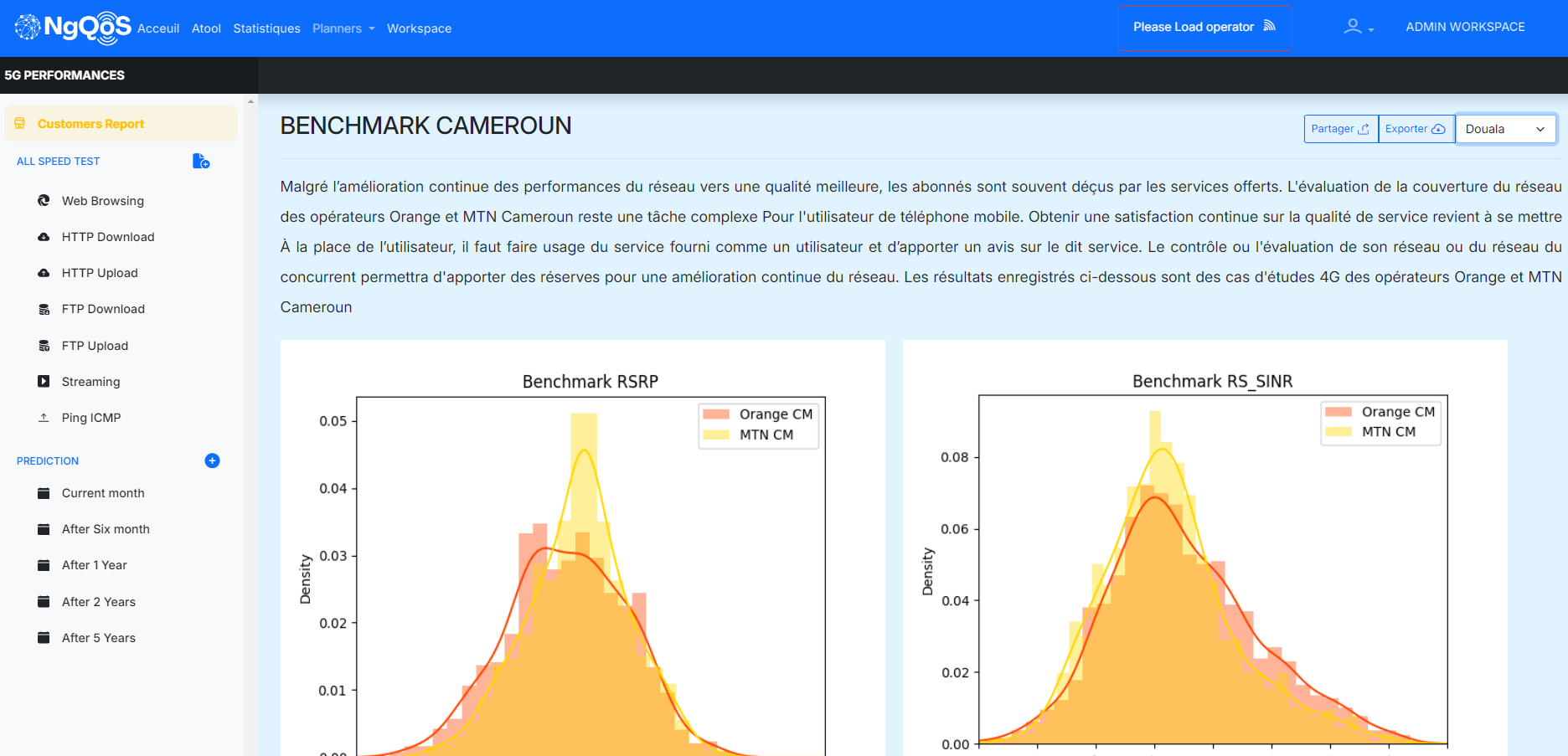Open FTP Download test
The image size is (1568, 756).
[103, 309]
